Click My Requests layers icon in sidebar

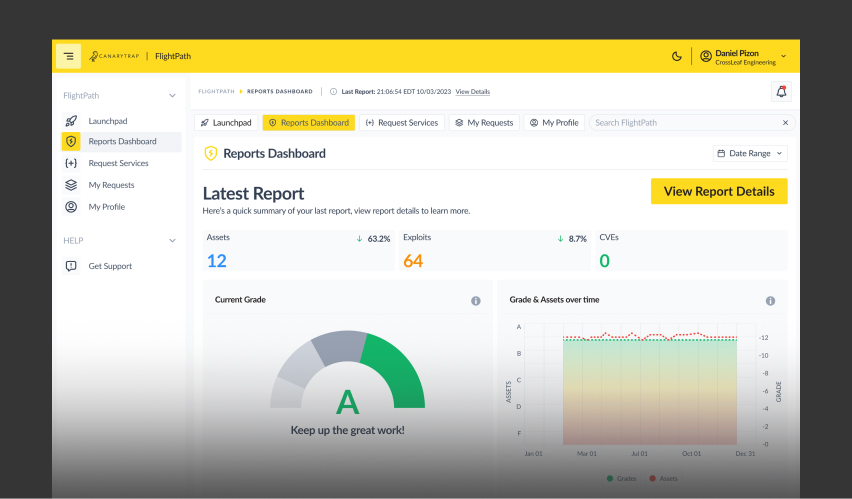71,185
